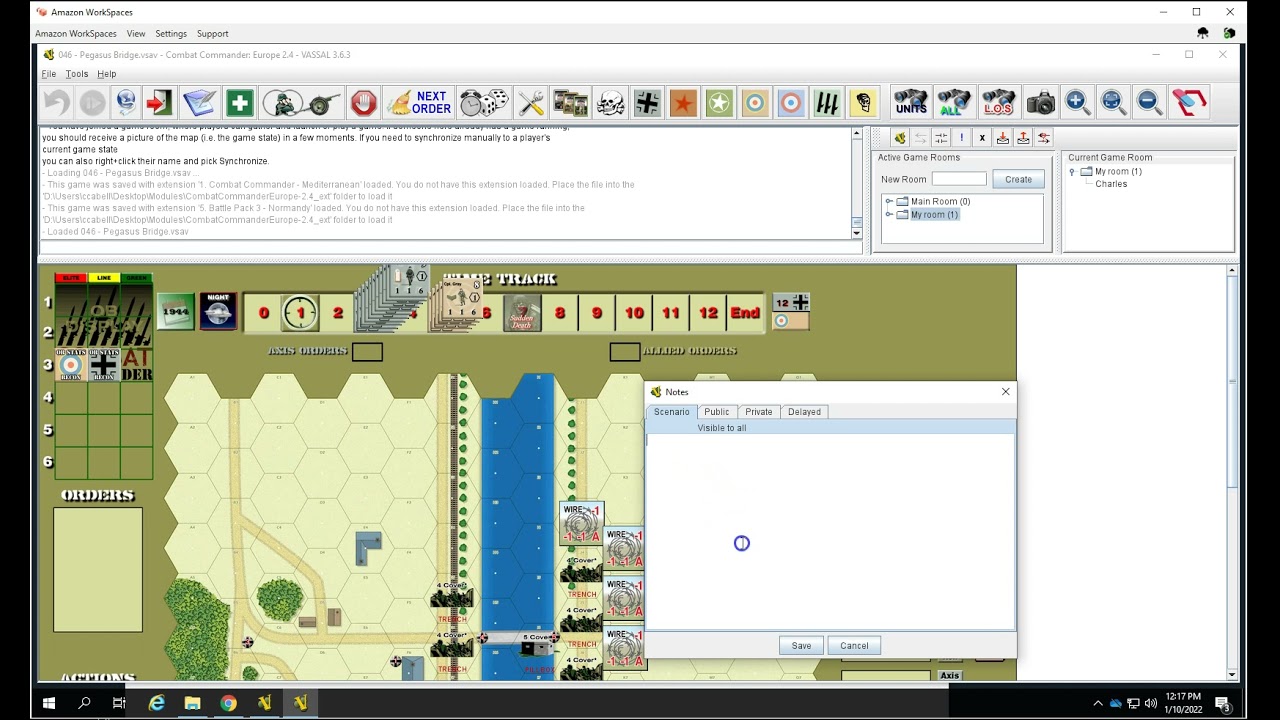Select Main Room (0) tree item
The width and height of the screenshot is (1280, 720).
click(x=940, y=202)
